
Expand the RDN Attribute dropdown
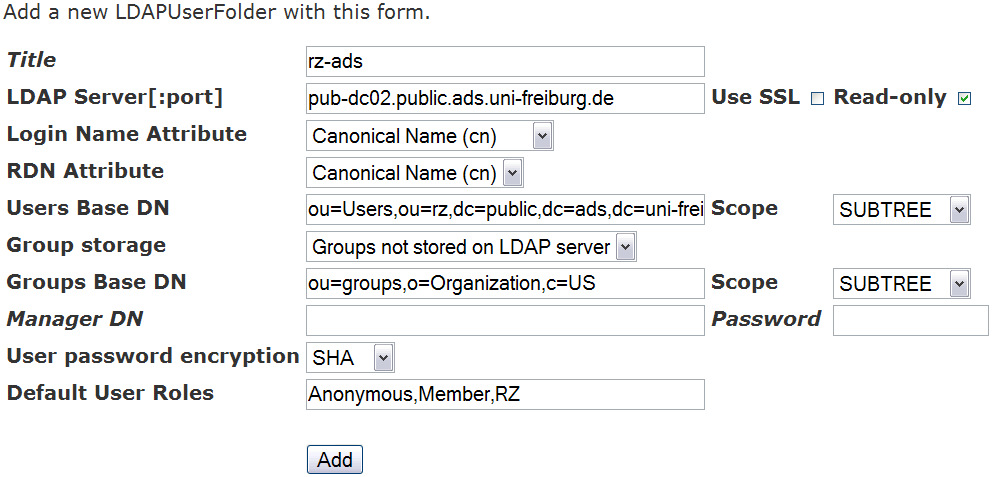414,172
